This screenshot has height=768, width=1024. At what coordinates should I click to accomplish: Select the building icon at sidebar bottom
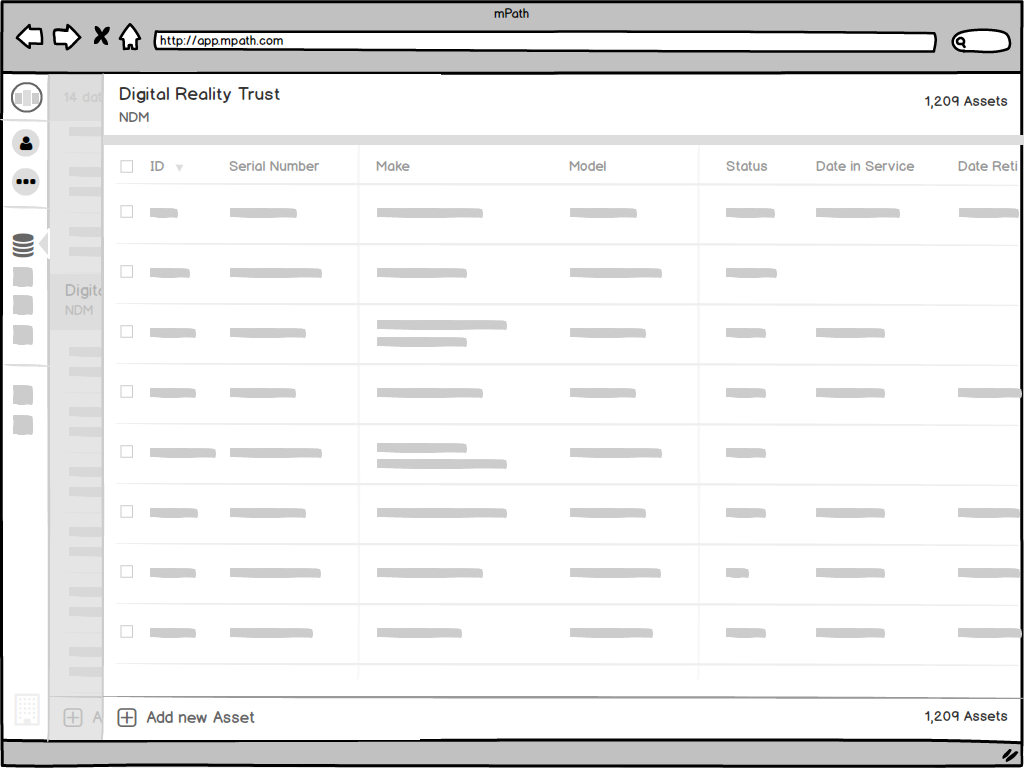27,709
